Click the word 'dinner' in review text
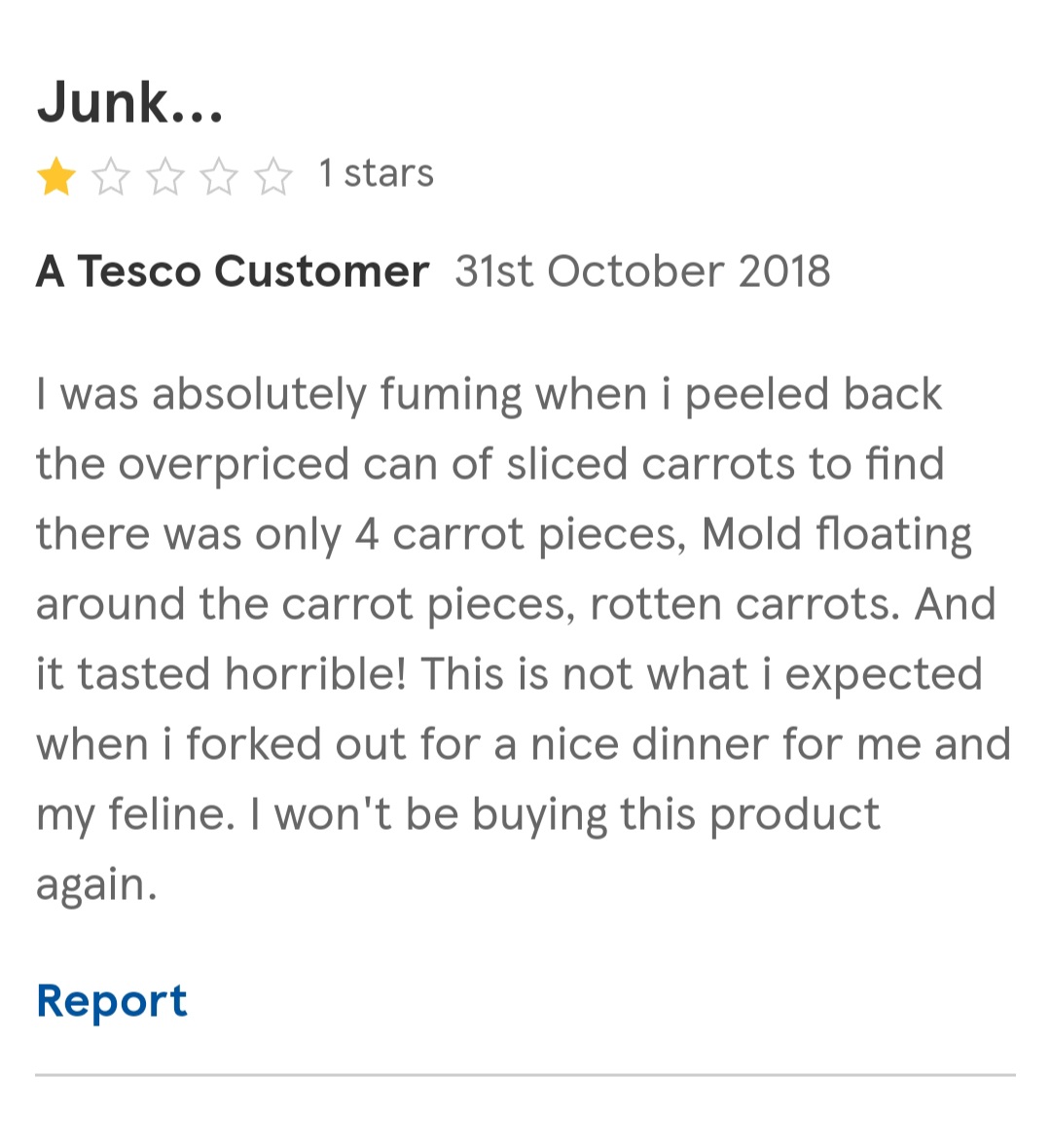 pos(700,744)
